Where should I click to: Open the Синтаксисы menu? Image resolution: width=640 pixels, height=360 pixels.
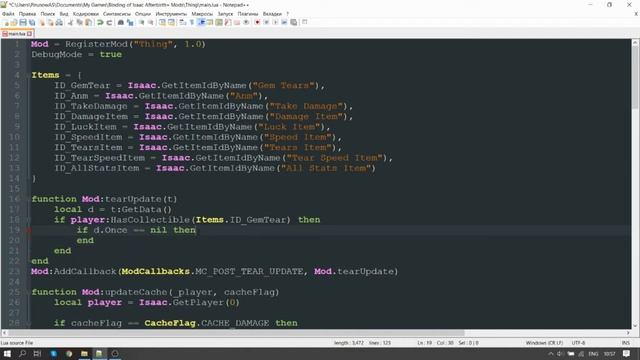click(117, 13)
